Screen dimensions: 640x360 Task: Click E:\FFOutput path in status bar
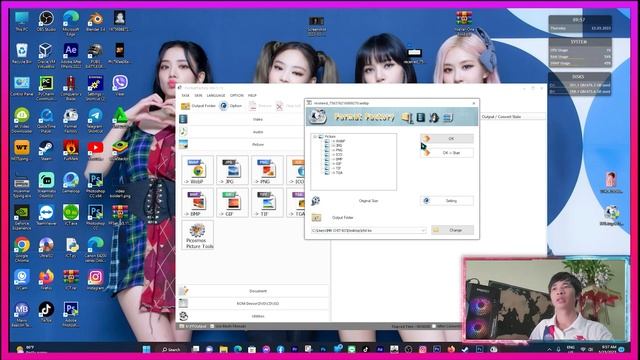click(x=196, y=327)
